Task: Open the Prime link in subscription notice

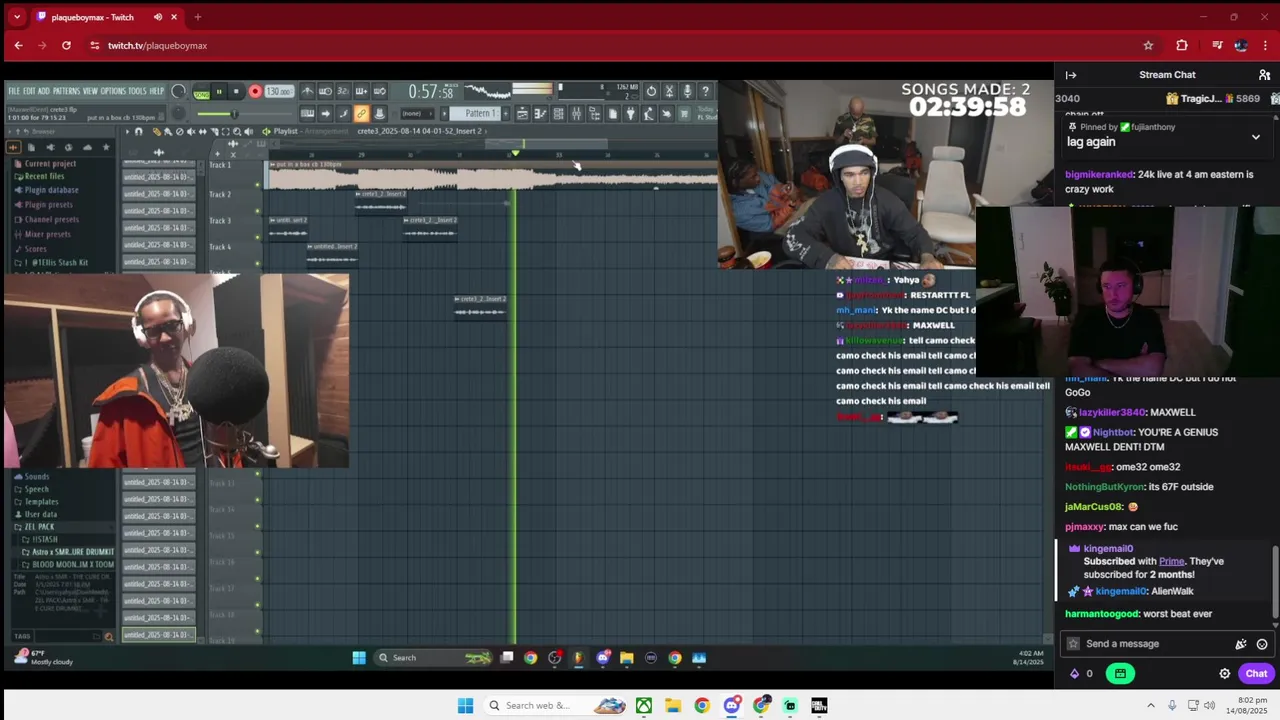Action: (1171, 562)
